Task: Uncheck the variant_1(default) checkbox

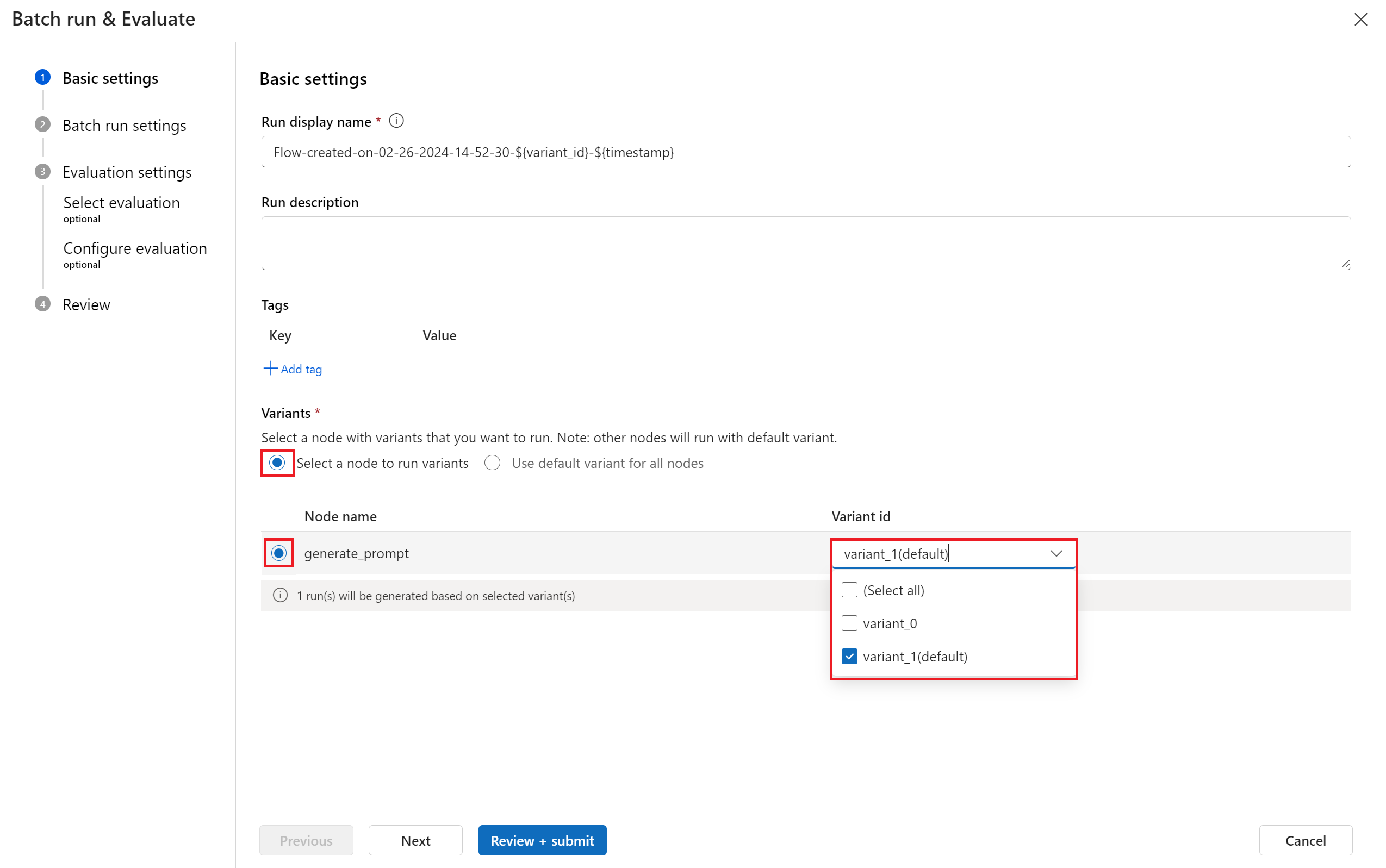Action: point(849,656)
